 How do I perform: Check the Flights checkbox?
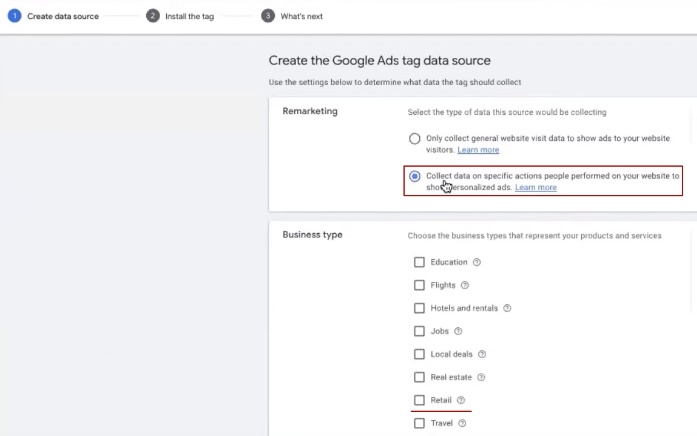[x=420, y=285]
